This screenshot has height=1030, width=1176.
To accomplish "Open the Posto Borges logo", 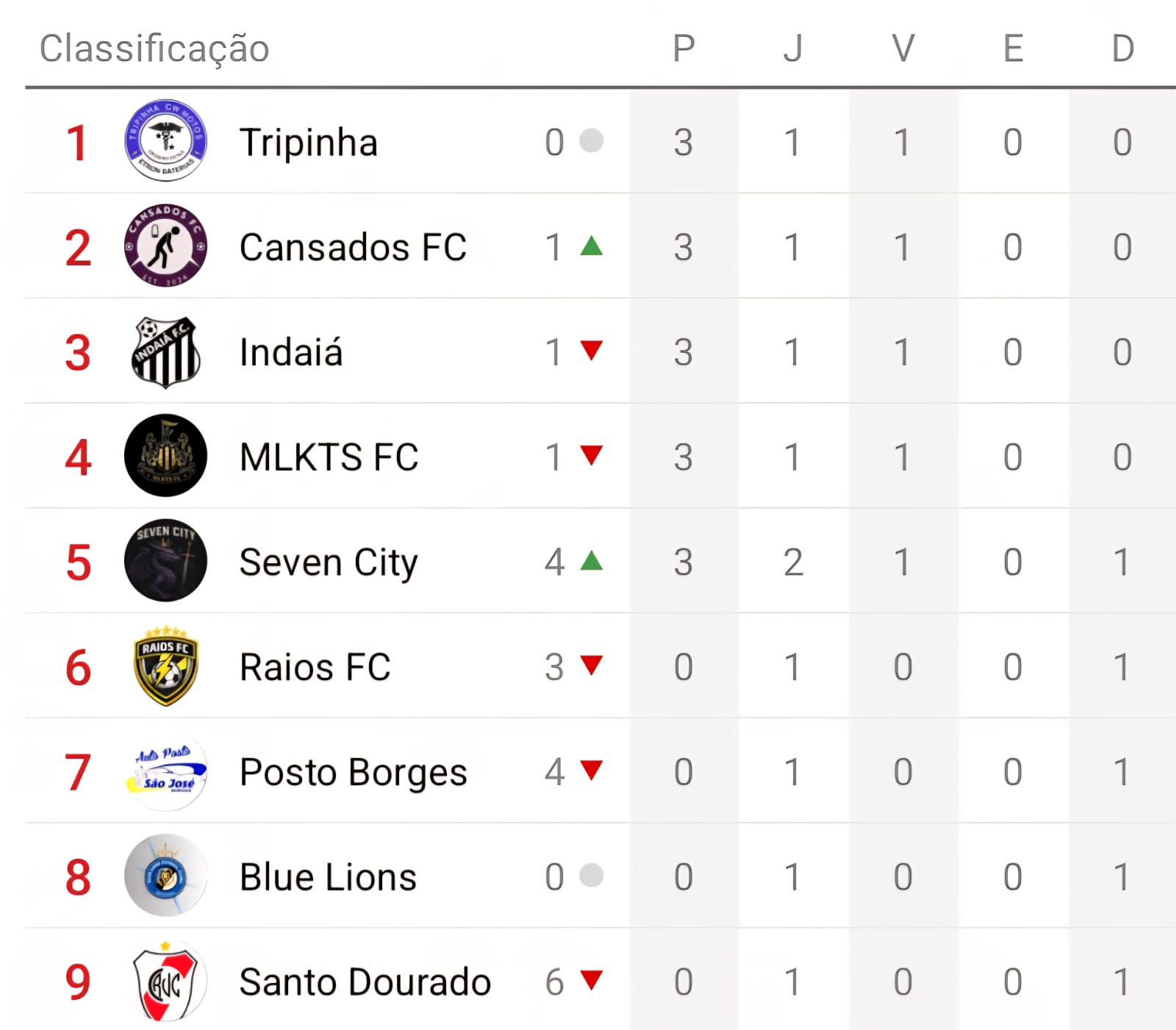I will [165, 771].
